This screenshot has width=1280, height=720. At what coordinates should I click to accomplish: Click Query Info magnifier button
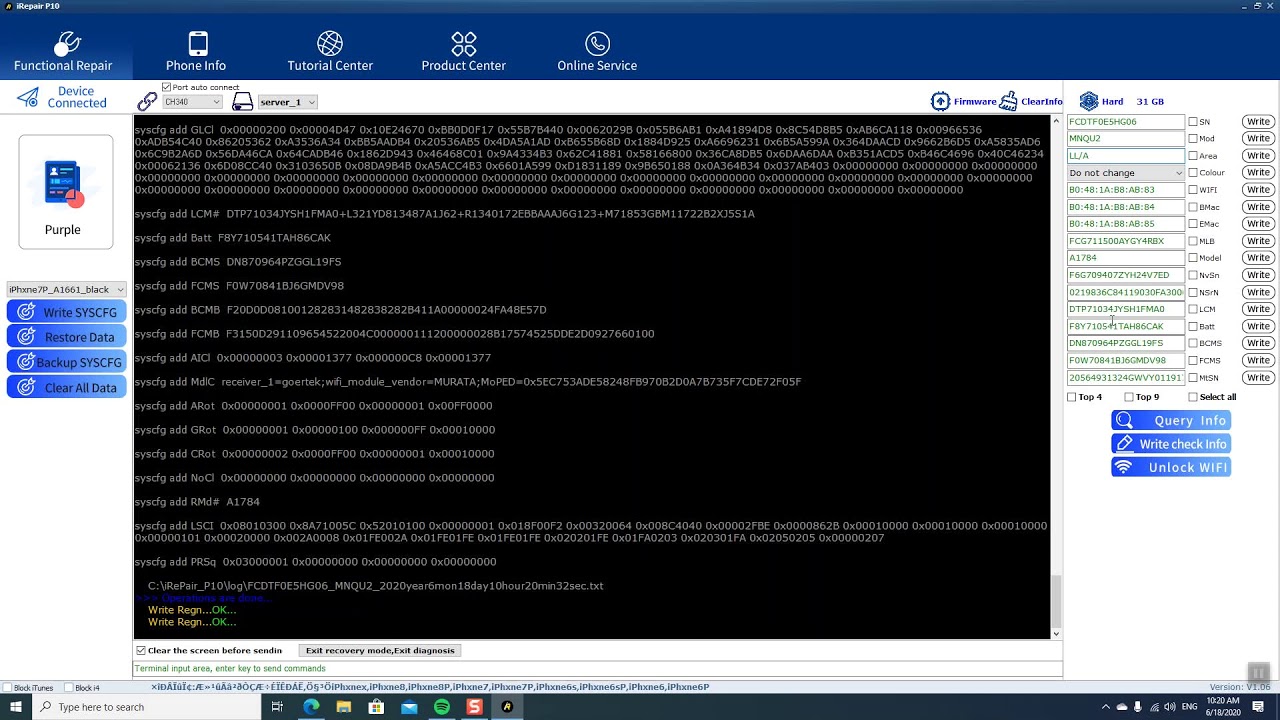(1171, 421)
